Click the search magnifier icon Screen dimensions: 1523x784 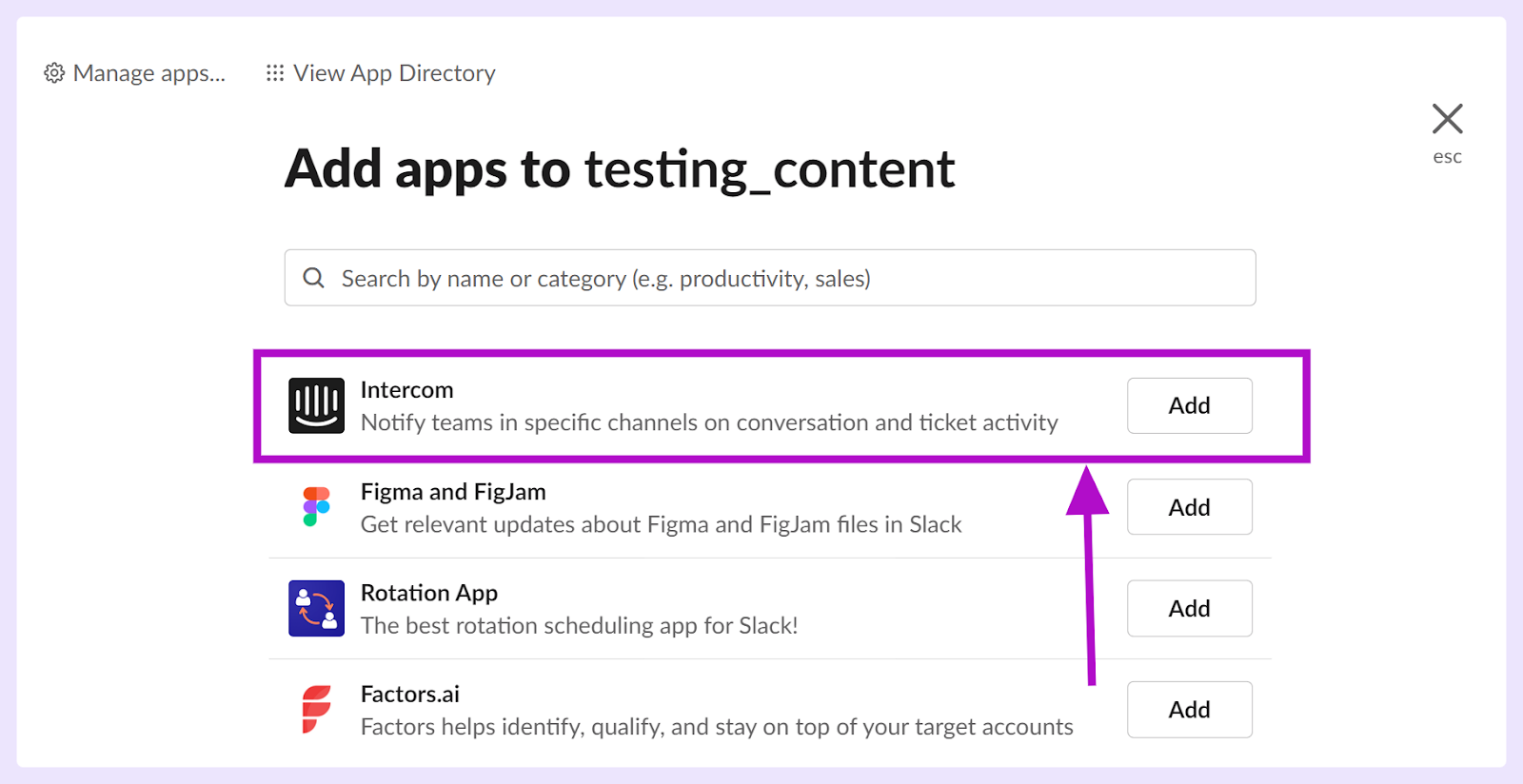pos(313,278)
